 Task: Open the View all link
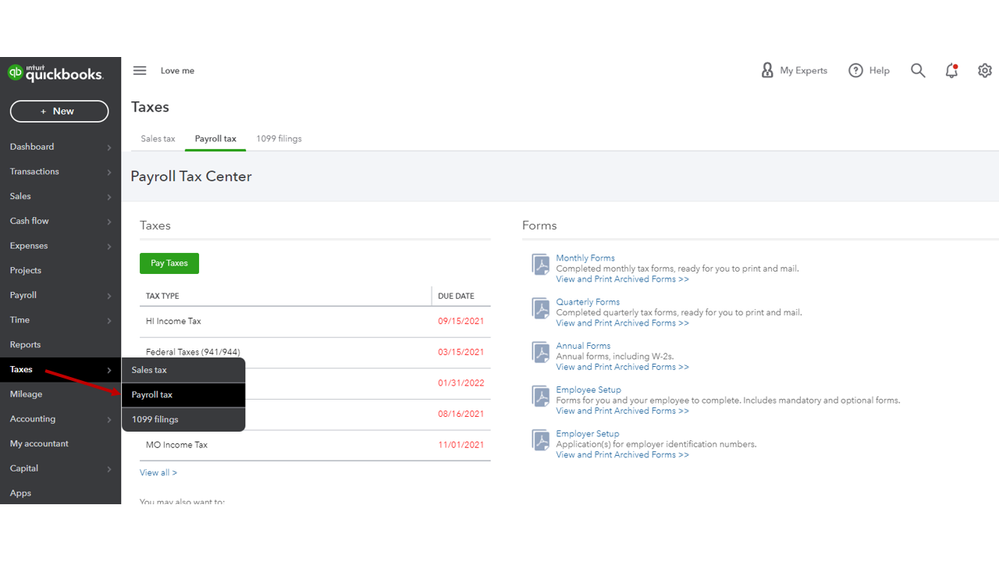pos(158,473)
